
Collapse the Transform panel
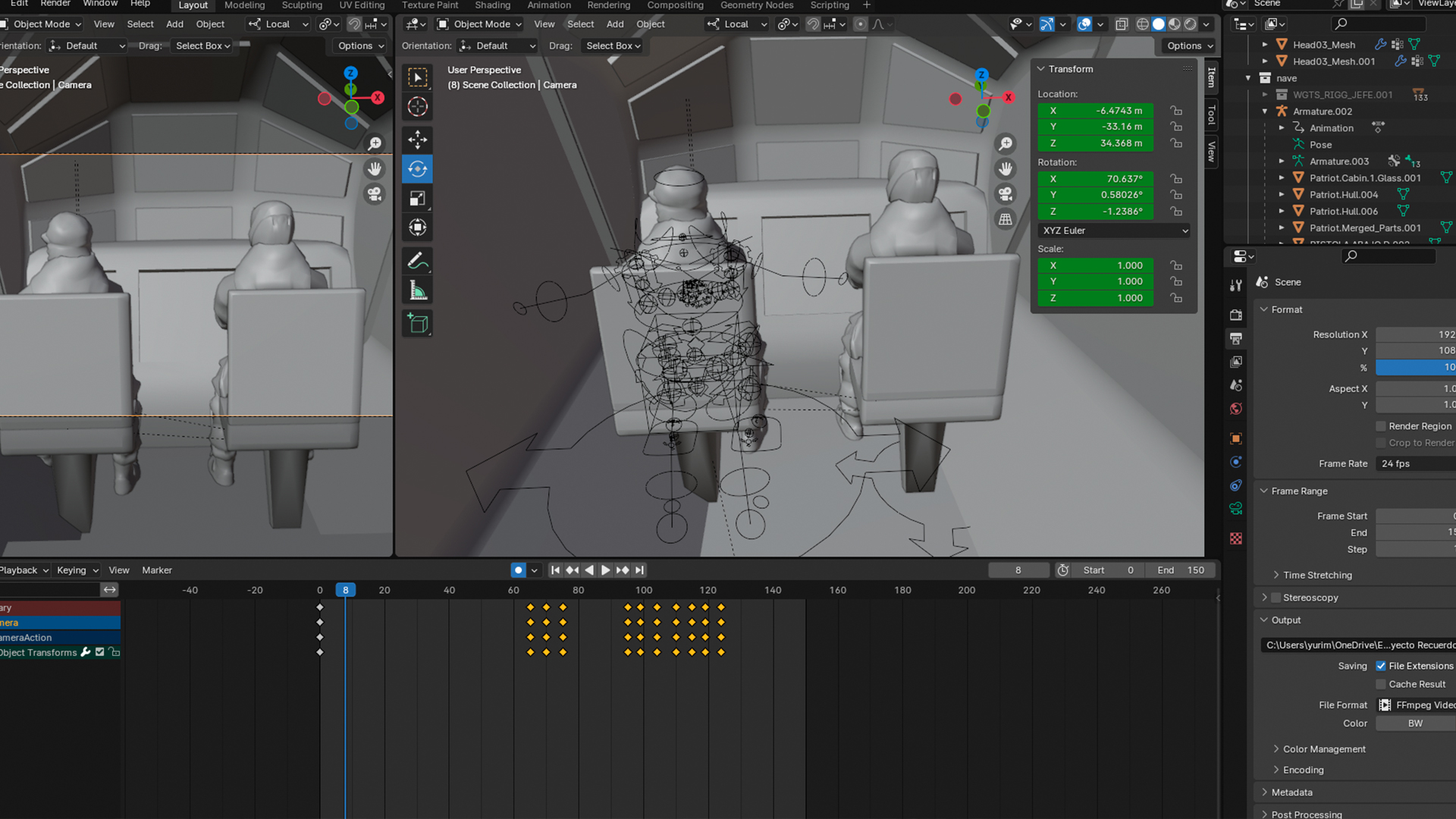[1041, 69]
